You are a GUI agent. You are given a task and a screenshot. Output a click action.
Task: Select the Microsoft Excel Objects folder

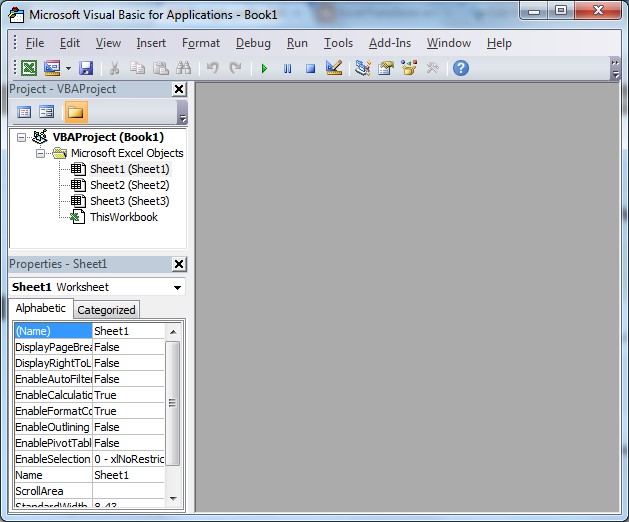pyautogui.click(x=127, y=153)
